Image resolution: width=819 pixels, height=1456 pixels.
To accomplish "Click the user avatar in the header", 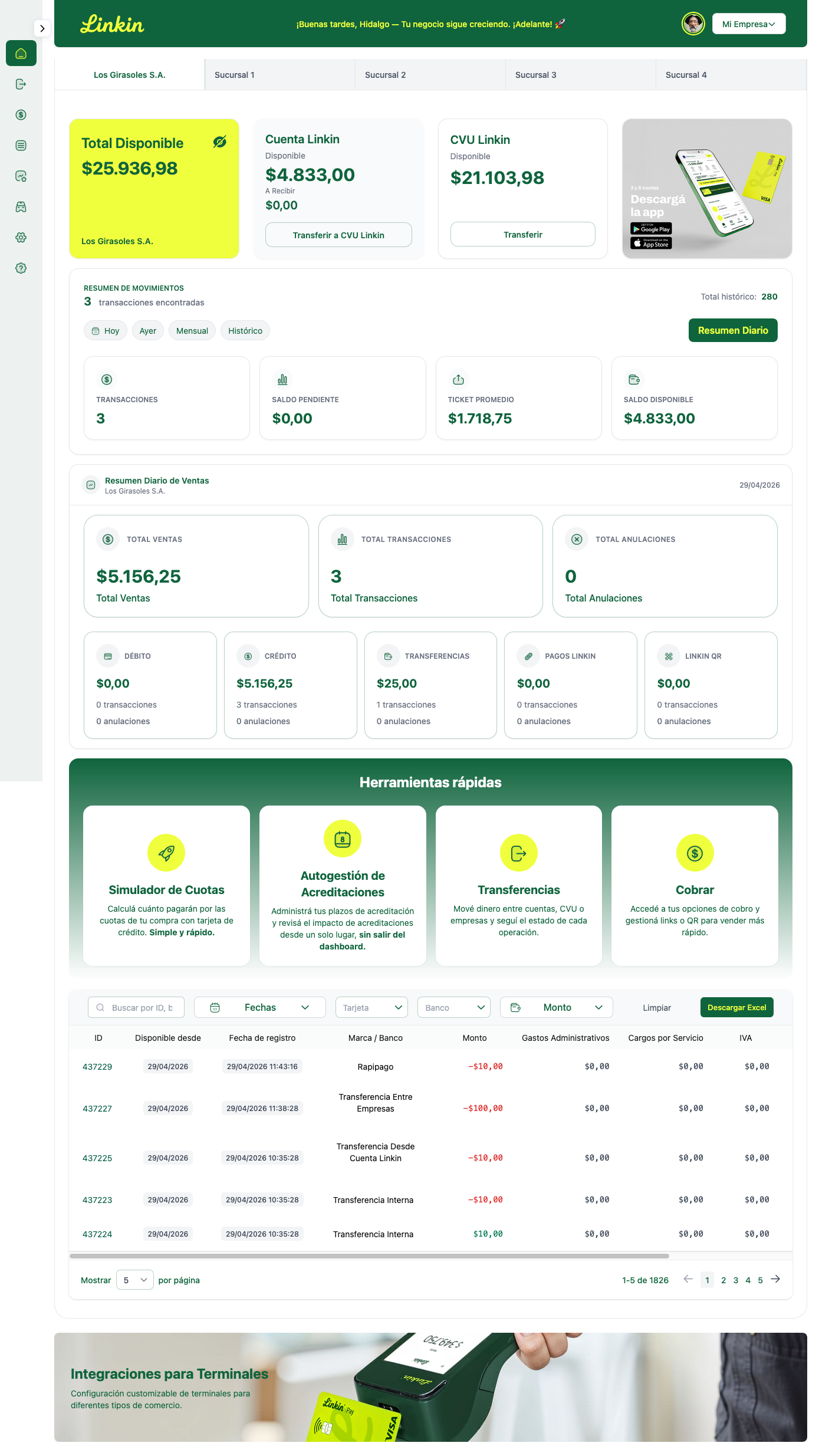I will click(693, 24).
